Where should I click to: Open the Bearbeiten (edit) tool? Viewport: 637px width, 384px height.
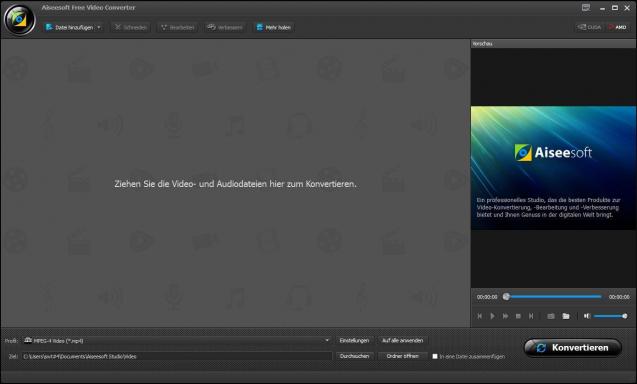tap(178, 27)
